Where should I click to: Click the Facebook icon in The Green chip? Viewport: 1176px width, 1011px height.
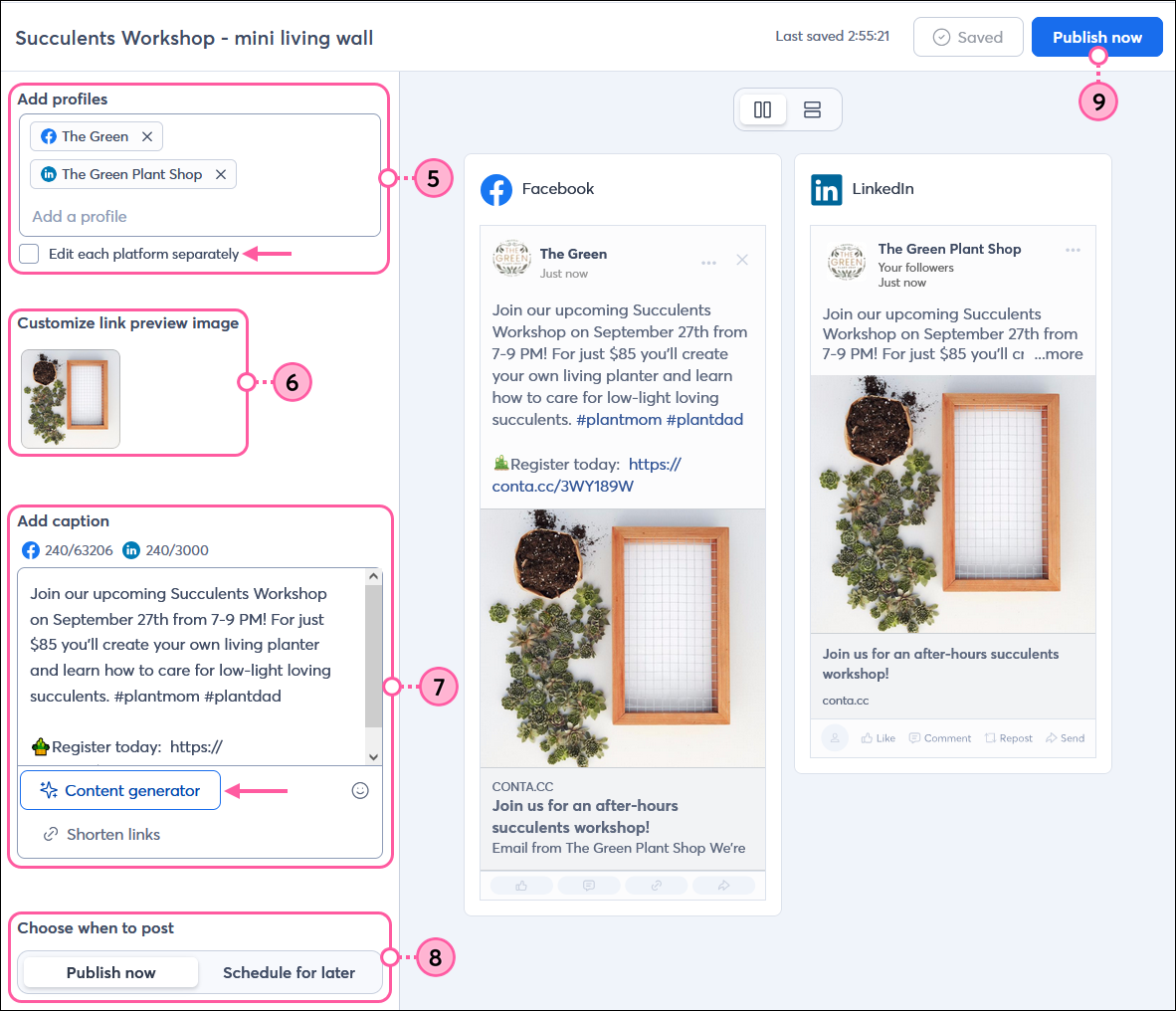tap(49, 136)
